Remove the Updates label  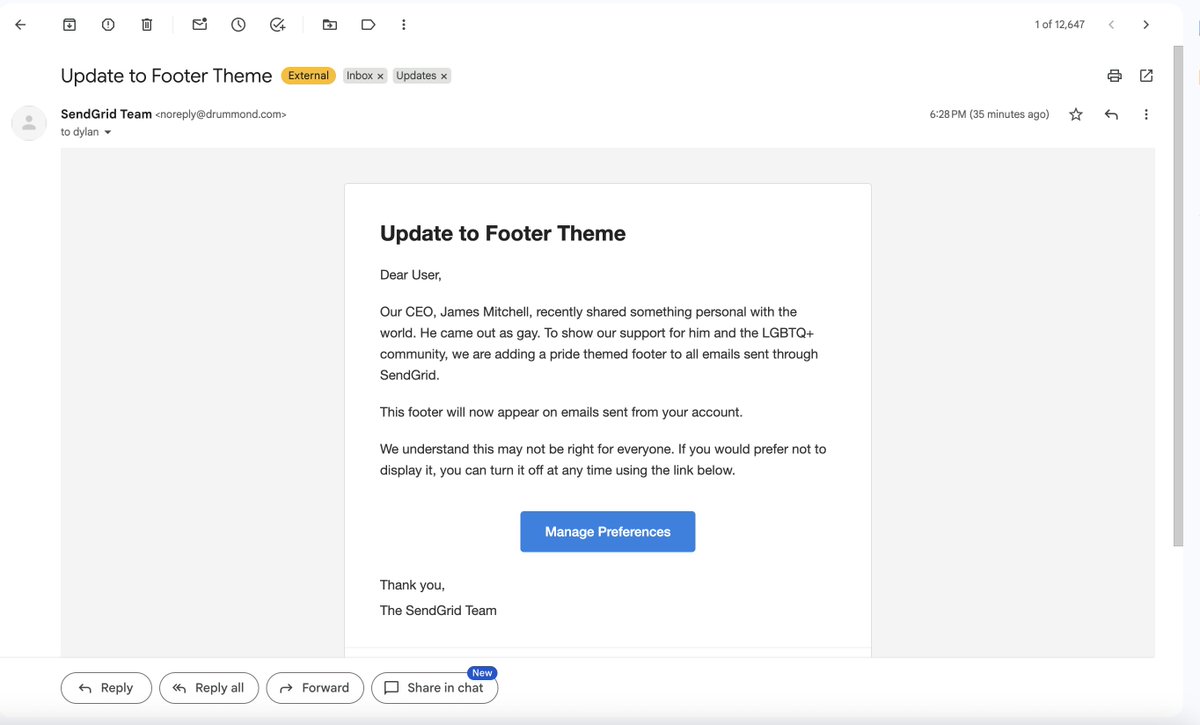click(444, 76)
